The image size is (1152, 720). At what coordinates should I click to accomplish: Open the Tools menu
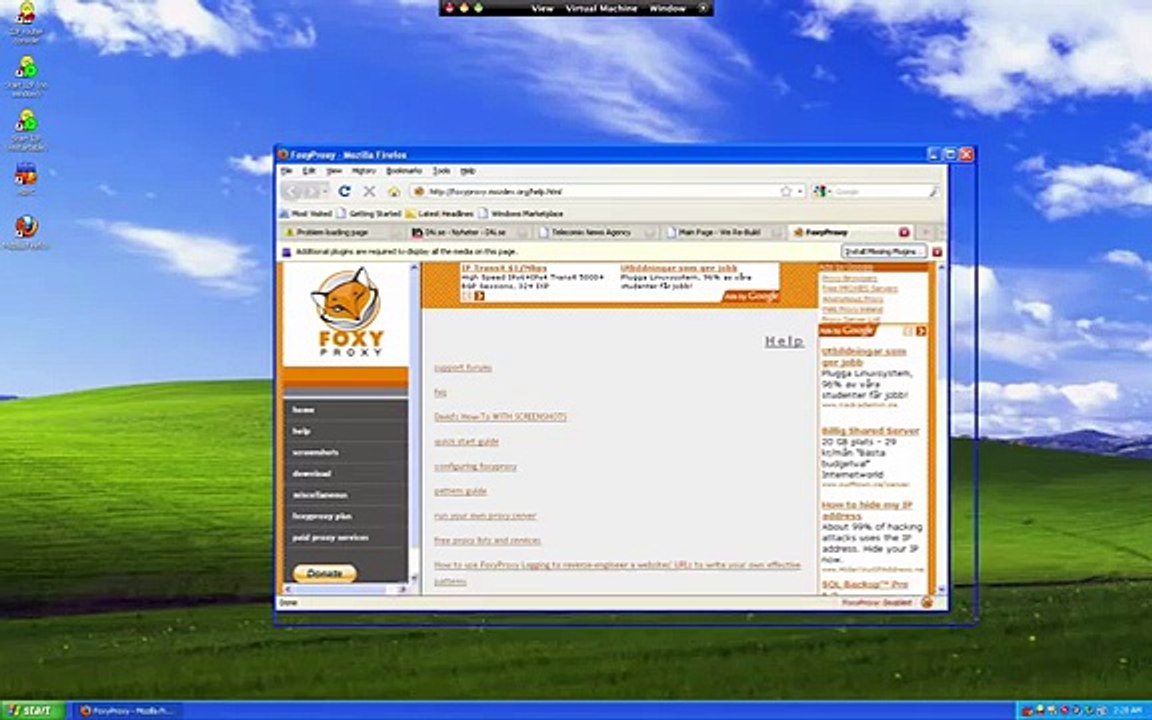(x=442, y=170)
